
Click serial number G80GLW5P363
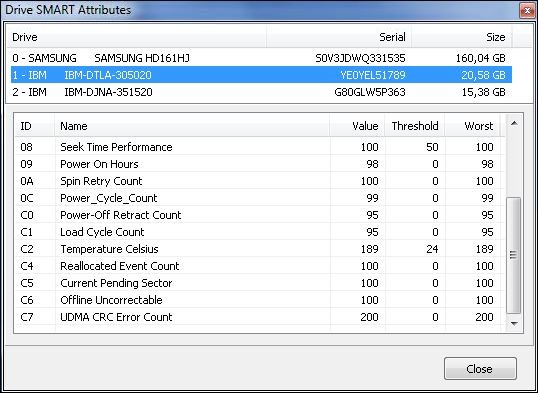[370, 92]
